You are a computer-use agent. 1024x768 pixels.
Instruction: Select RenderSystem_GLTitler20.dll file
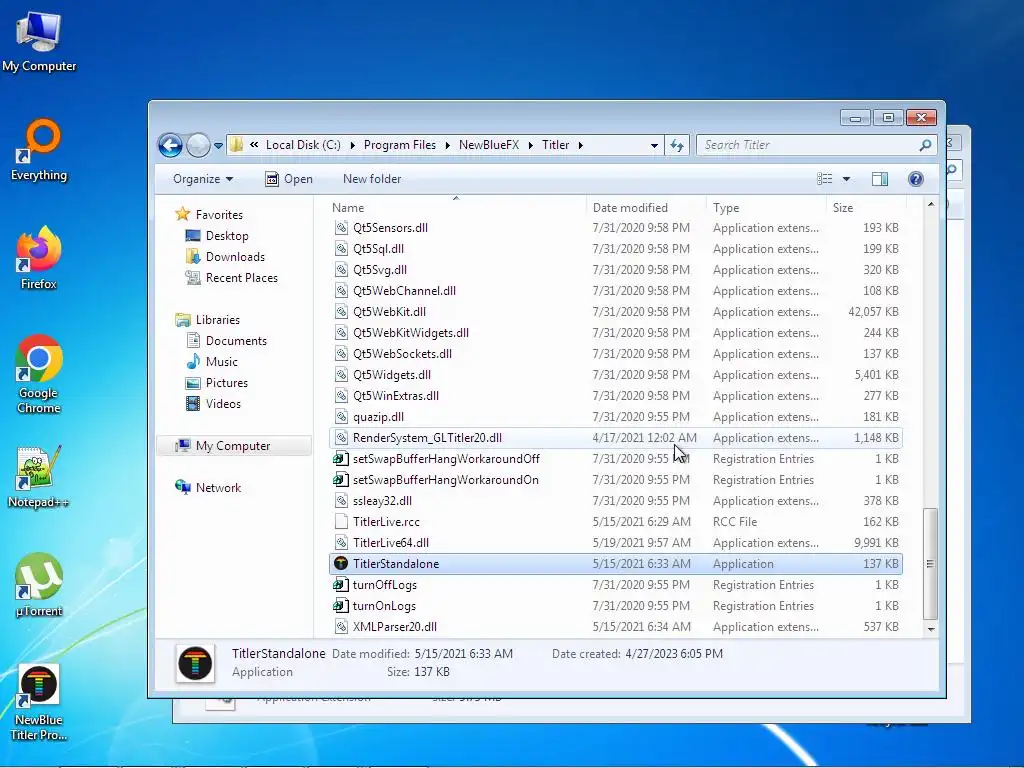[616, 438]
